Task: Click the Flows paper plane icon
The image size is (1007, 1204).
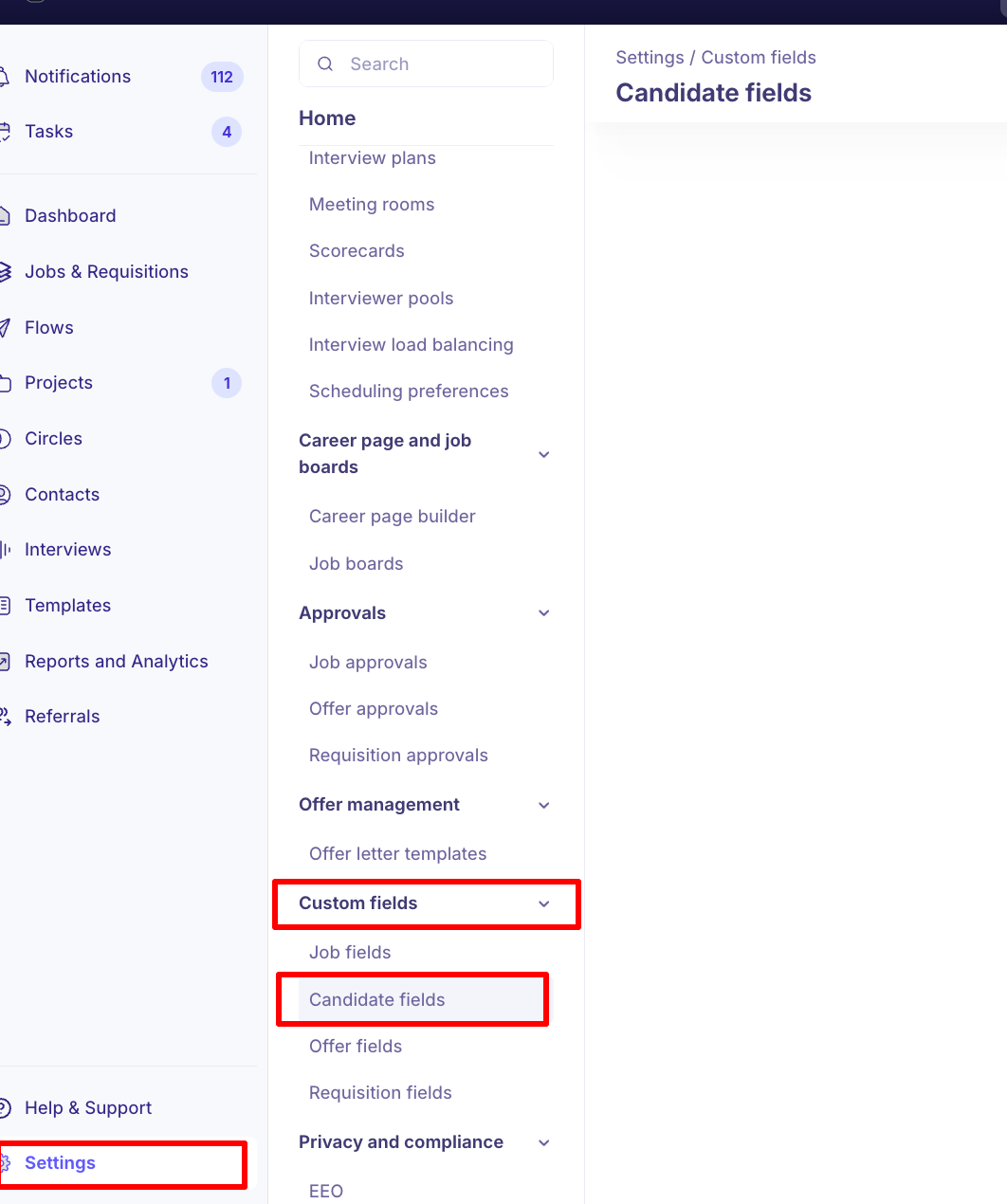Action: pos(5,328)
